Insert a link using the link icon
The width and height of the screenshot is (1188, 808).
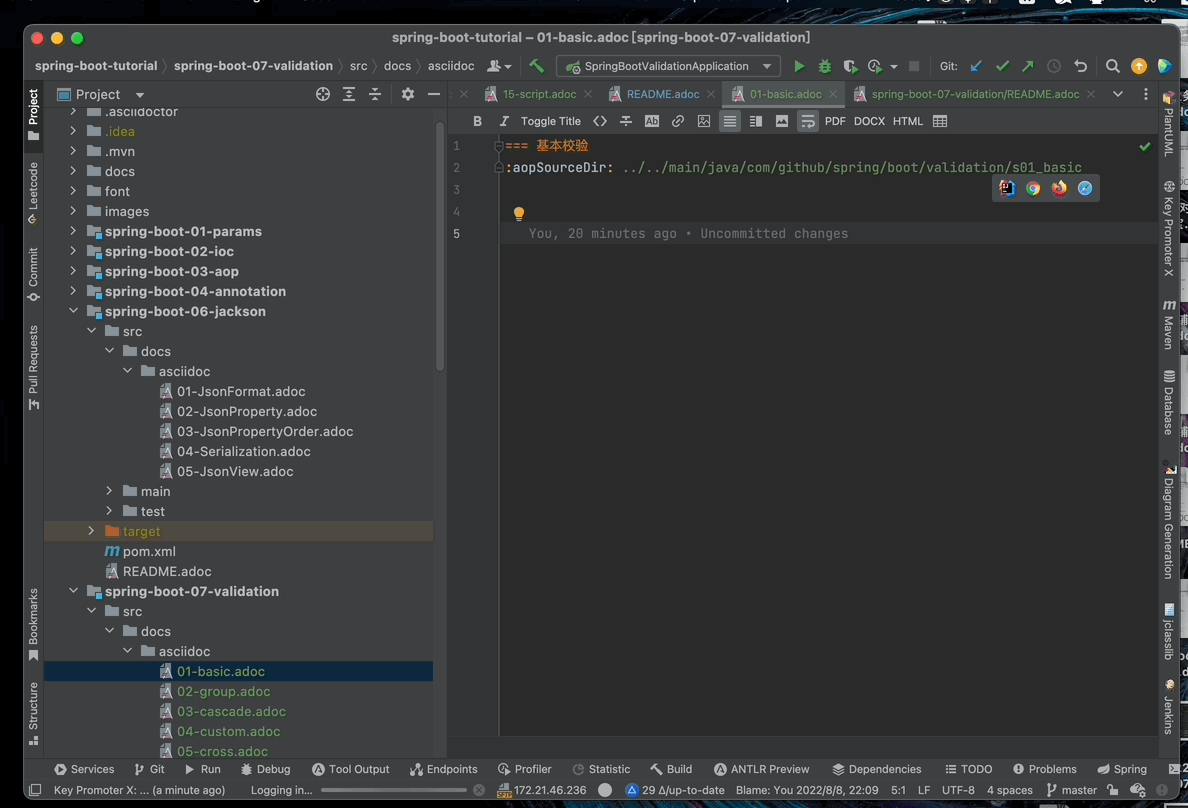[678, 121]
